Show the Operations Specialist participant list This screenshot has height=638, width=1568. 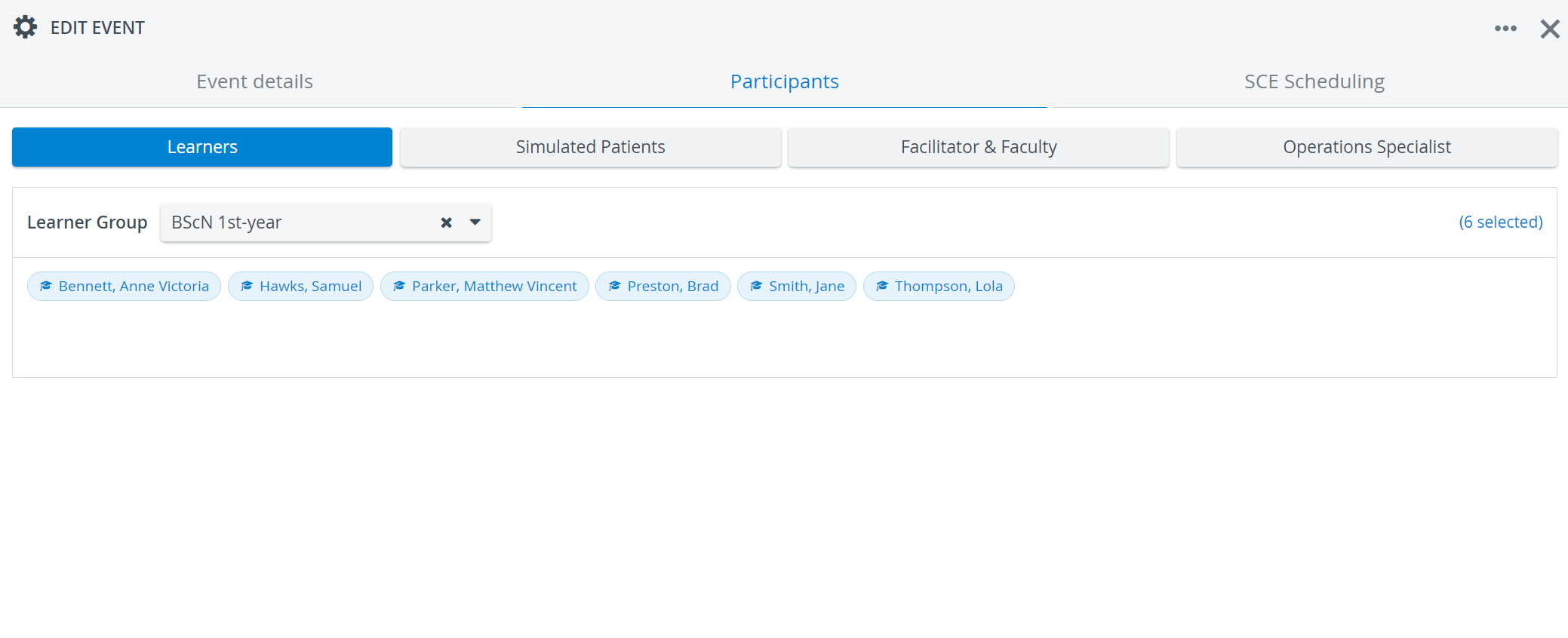[1367, 147]
